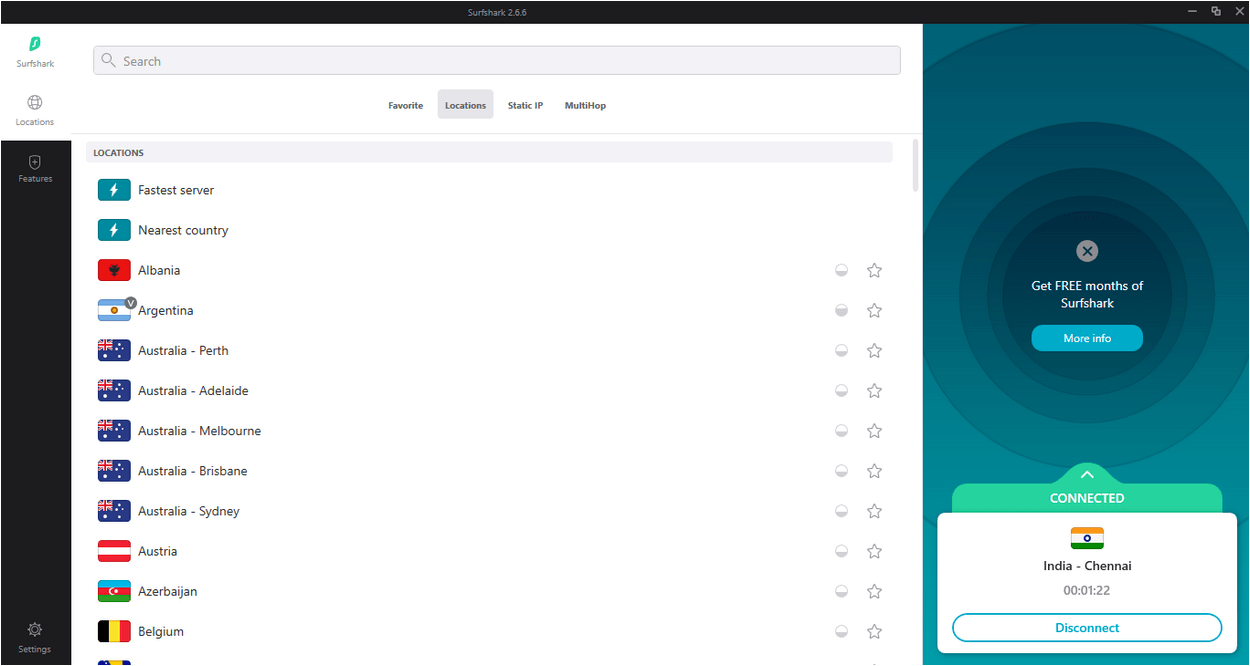Image resolution: width=1250 pixels, height=666 pixels.
Task: Switch to the MultiHop tab
Action: [585, 105]
